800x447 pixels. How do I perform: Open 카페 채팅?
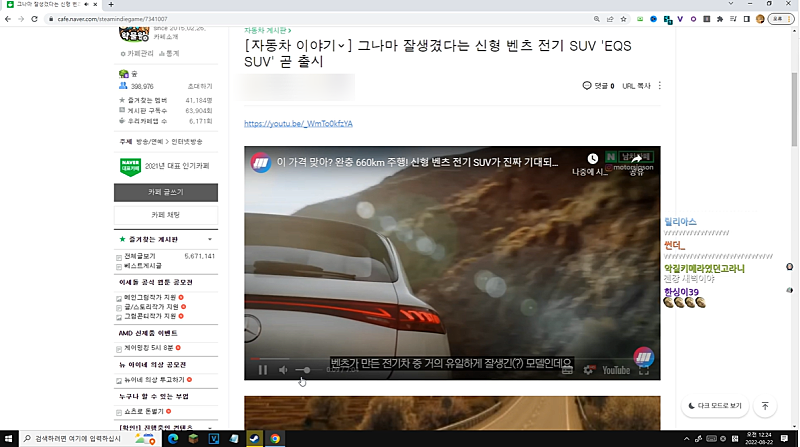pos(166,215)
